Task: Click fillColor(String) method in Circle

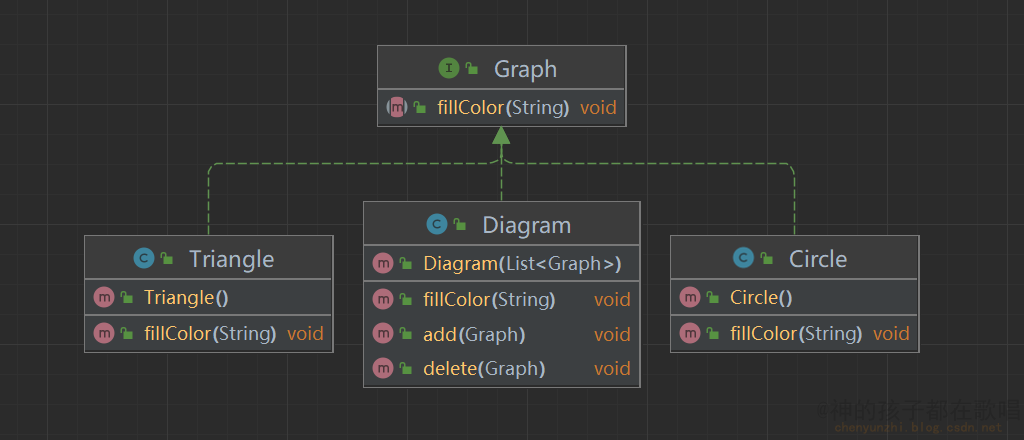Action: pos(795,334)
